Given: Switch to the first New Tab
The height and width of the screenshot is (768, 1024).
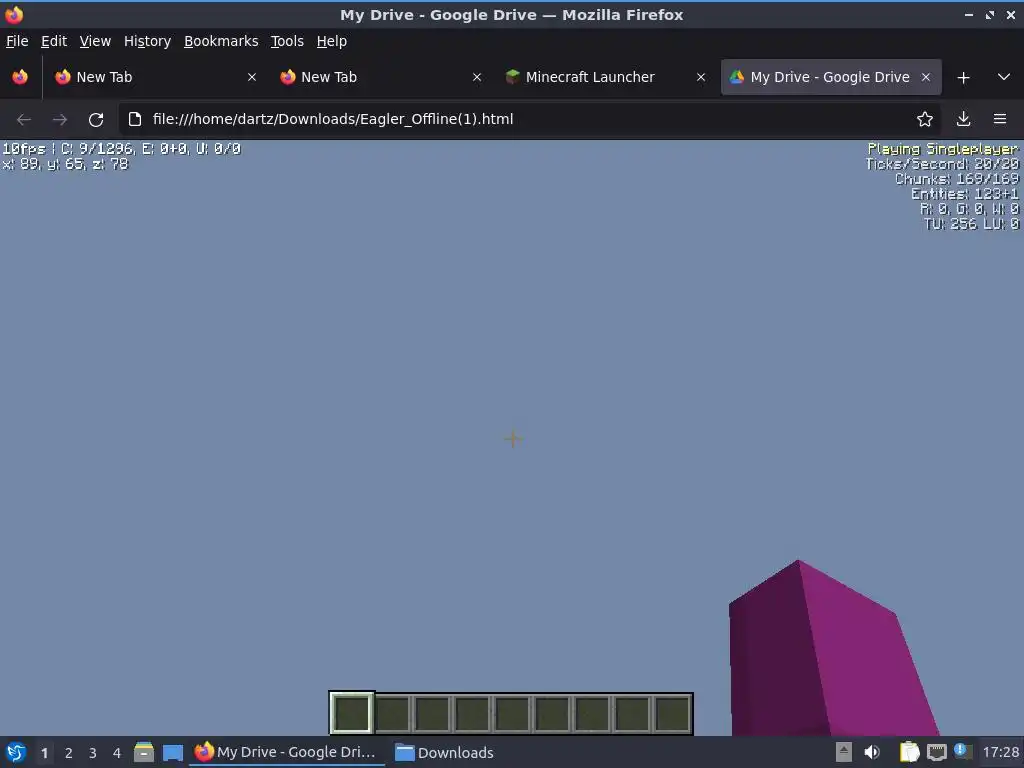Looking at the screenshot, I should (x=157, y=77).
